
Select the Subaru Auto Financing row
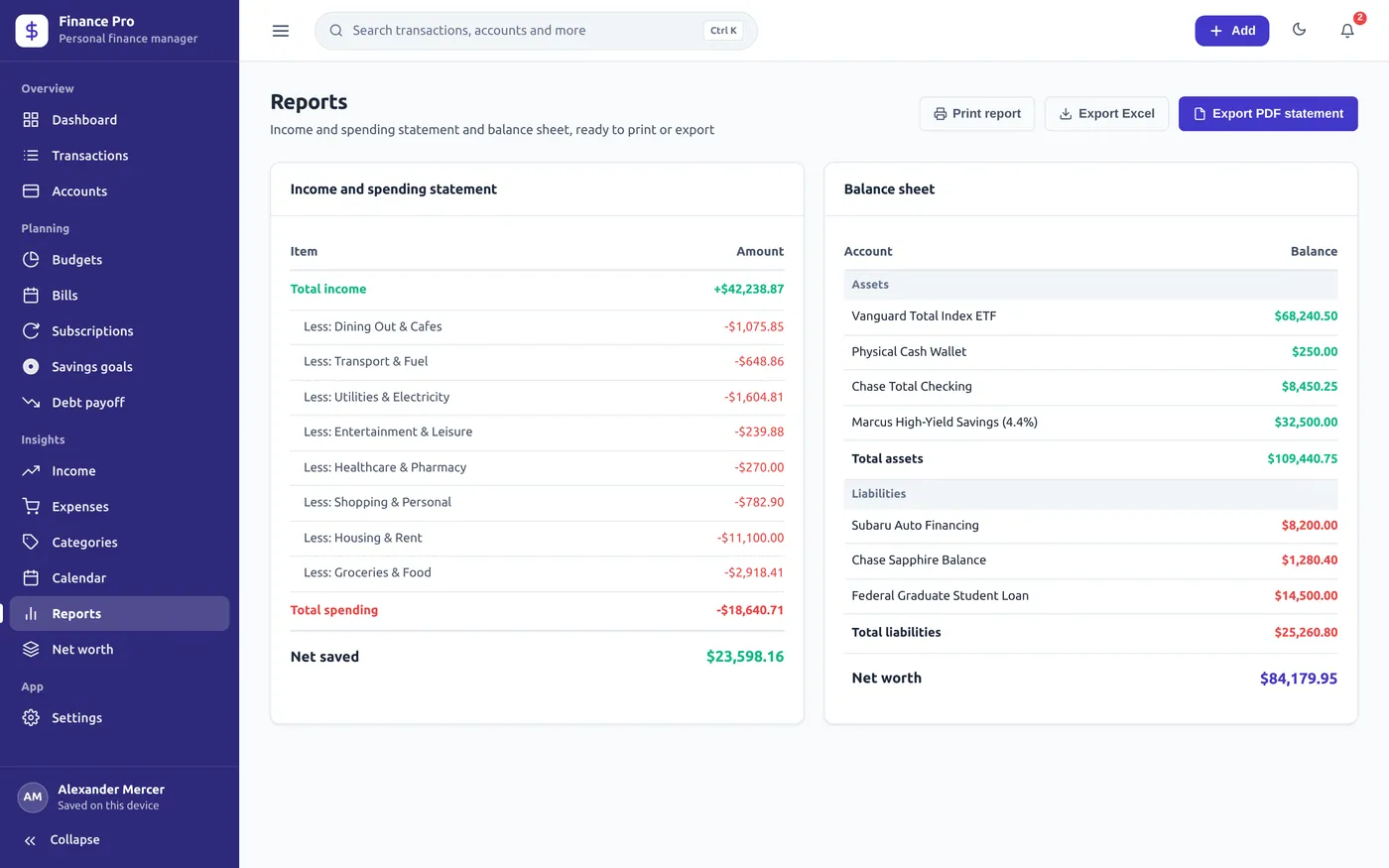[1090, 526]
